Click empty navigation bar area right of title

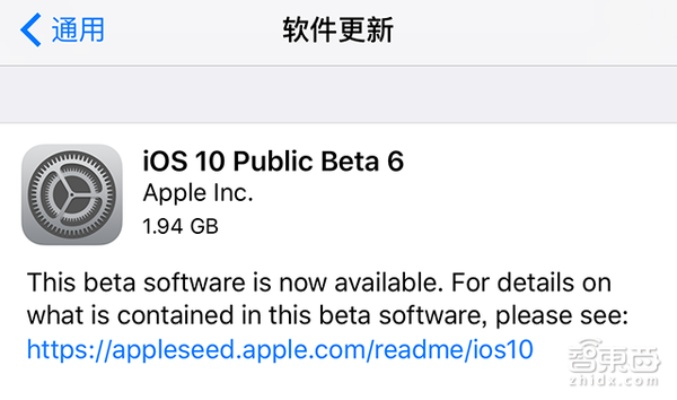coord(540,30)
